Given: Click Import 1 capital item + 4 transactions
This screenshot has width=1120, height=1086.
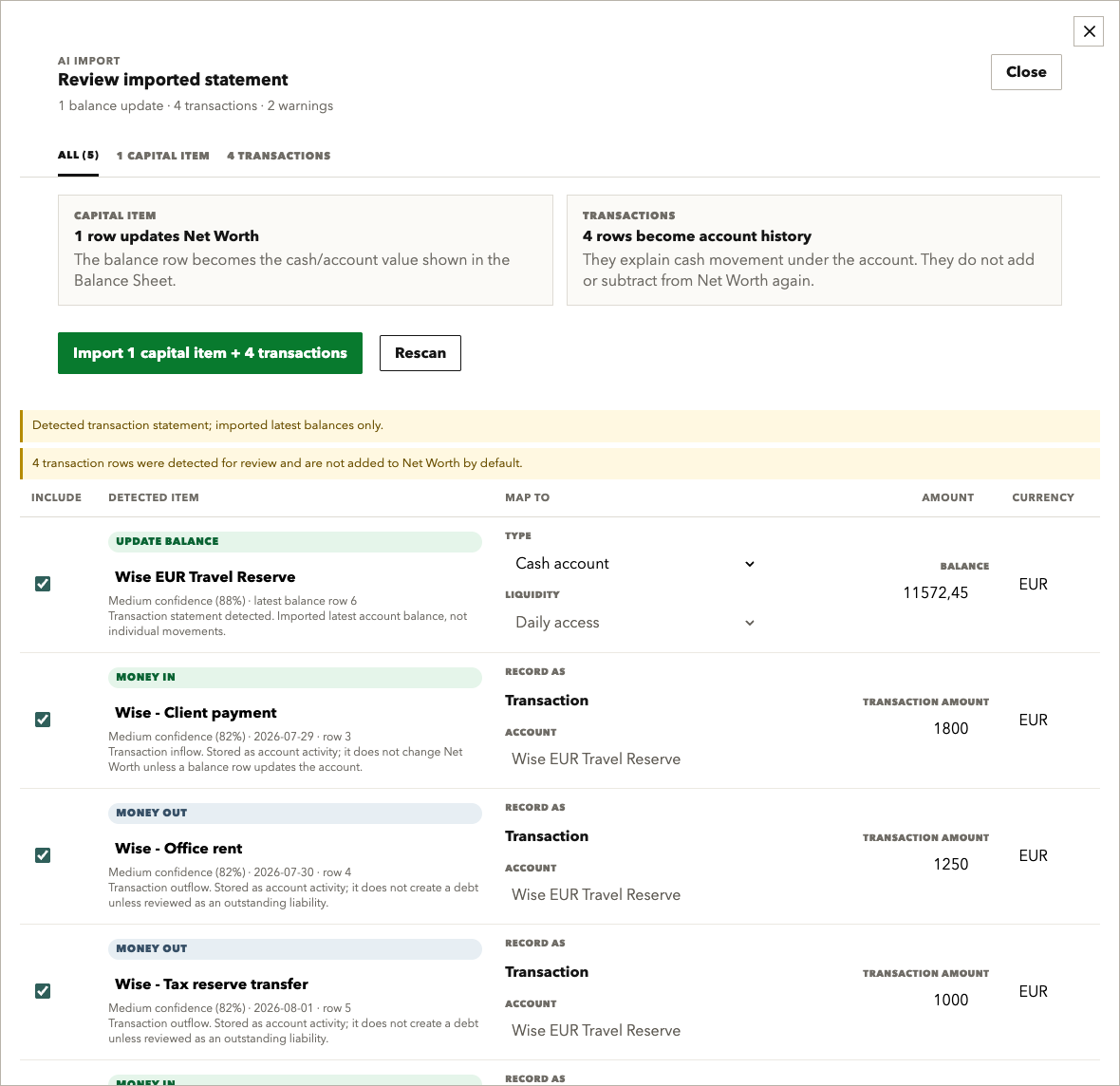Looking at the screenshot, I should click(210, 353).
